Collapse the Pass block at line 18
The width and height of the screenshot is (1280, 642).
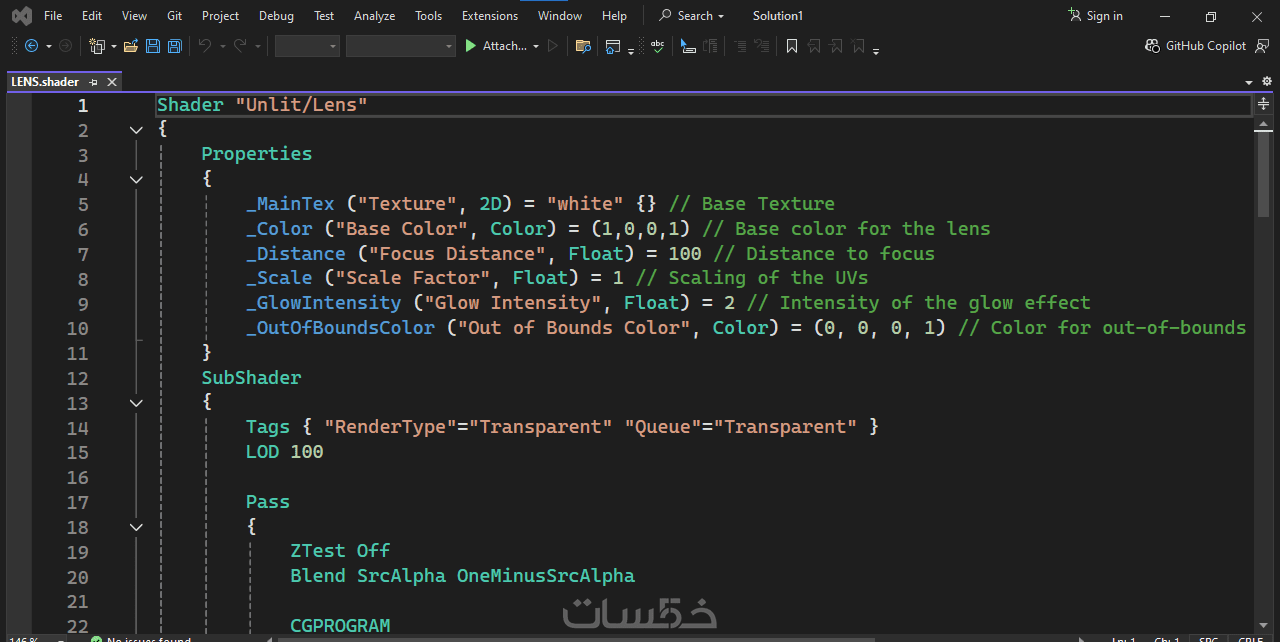[136, 527]
